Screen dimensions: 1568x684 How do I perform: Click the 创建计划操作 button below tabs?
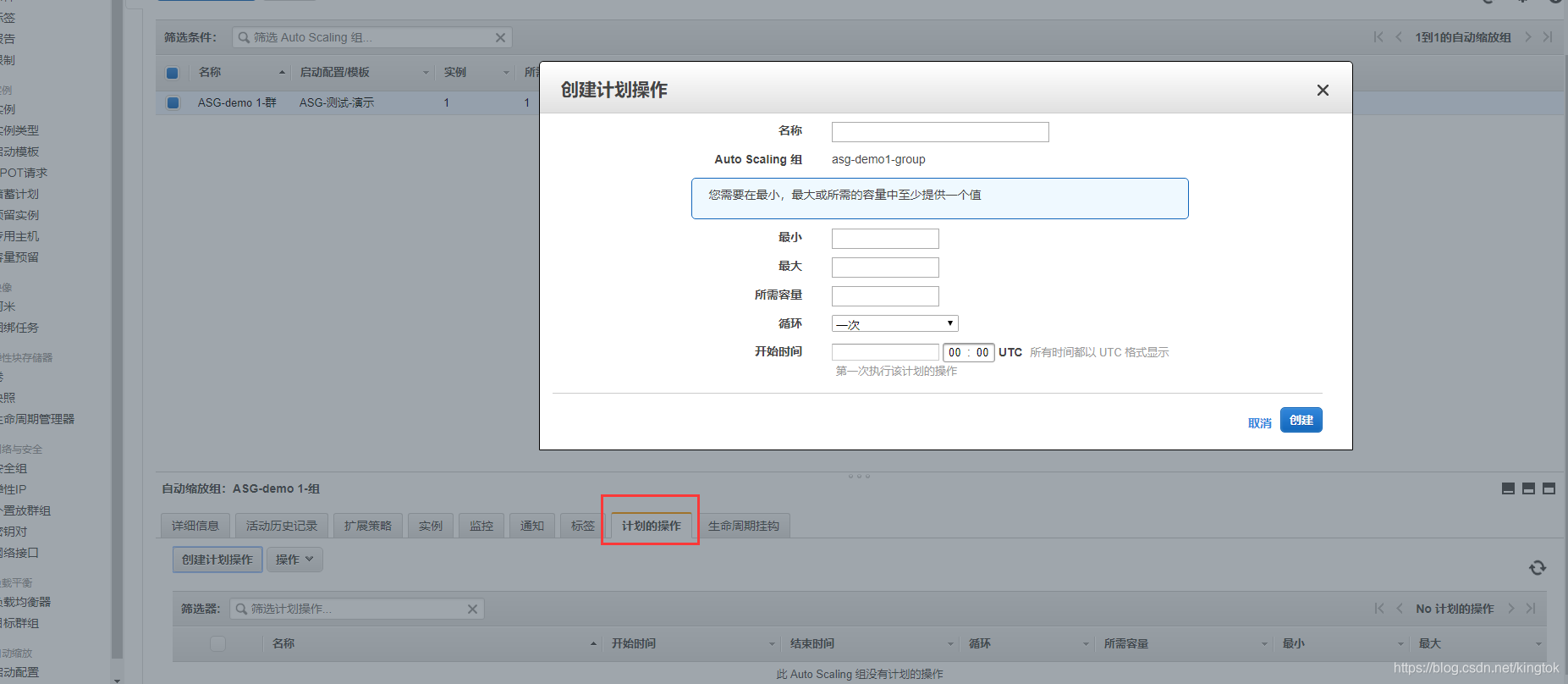pos(217,560)
